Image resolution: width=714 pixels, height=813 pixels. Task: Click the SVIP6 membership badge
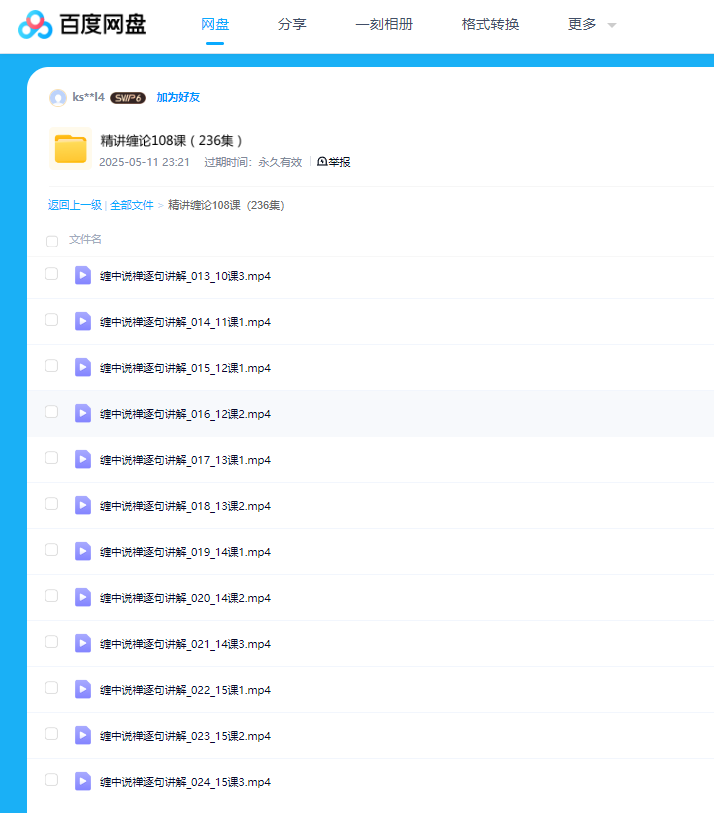[x=128, y=98]
